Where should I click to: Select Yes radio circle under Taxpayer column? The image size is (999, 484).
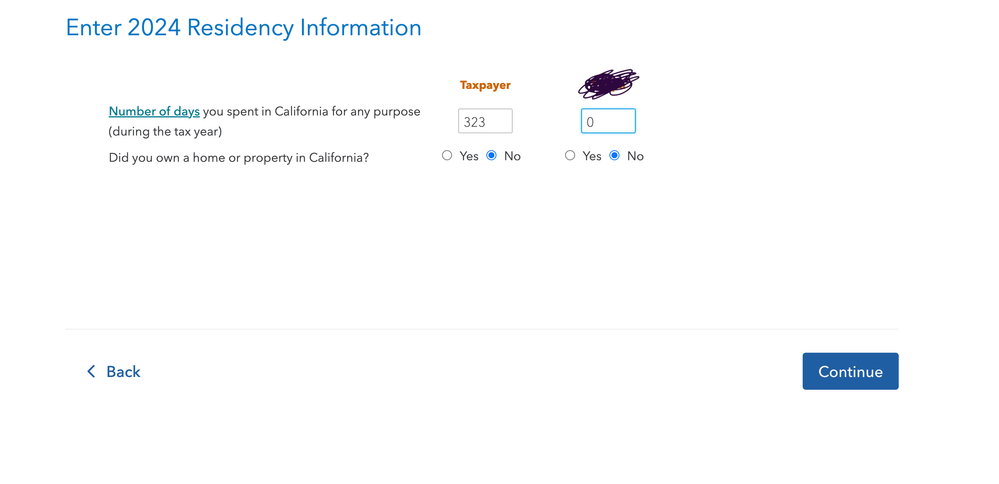tap(447, 155)
